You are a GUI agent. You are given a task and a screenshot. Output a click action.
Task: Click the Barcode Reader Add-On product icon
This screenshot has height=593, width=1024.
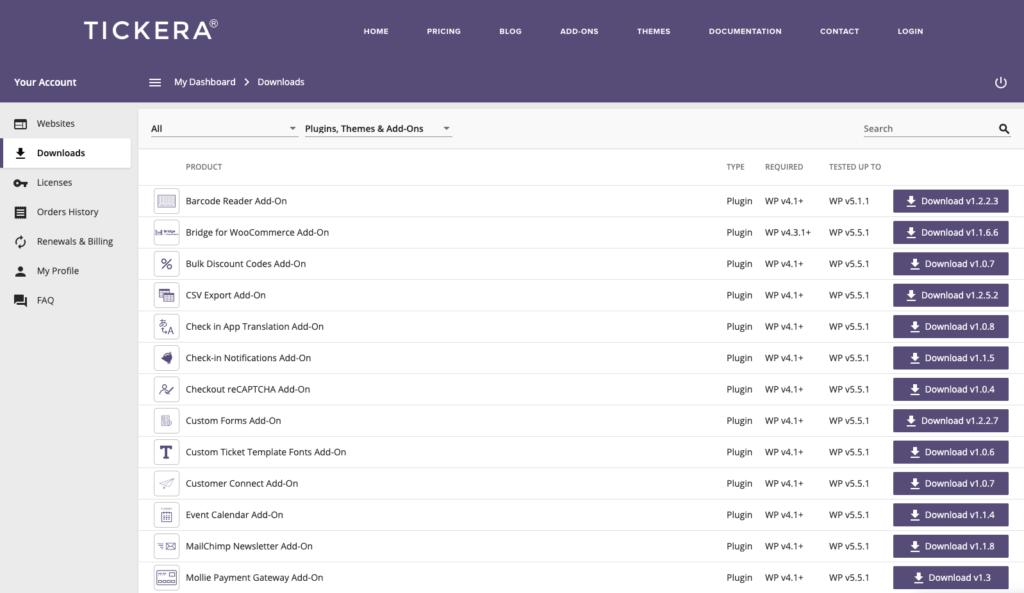click(x=166, y=200)
